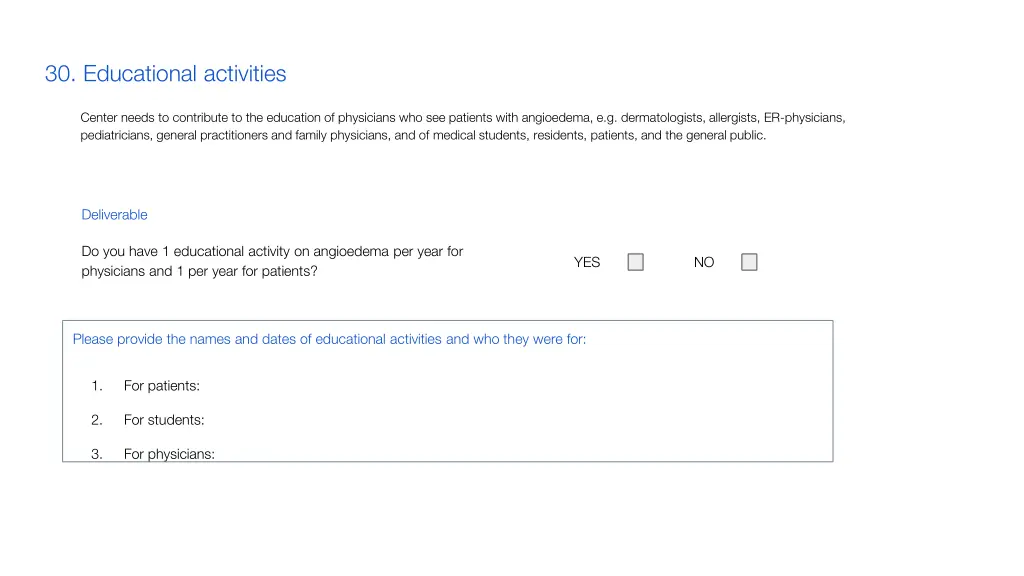Viewport: 1024px width, 576px height.
Task: Click list number 3 in the text box
Action: pyautogui.click(x=97, y=454)
